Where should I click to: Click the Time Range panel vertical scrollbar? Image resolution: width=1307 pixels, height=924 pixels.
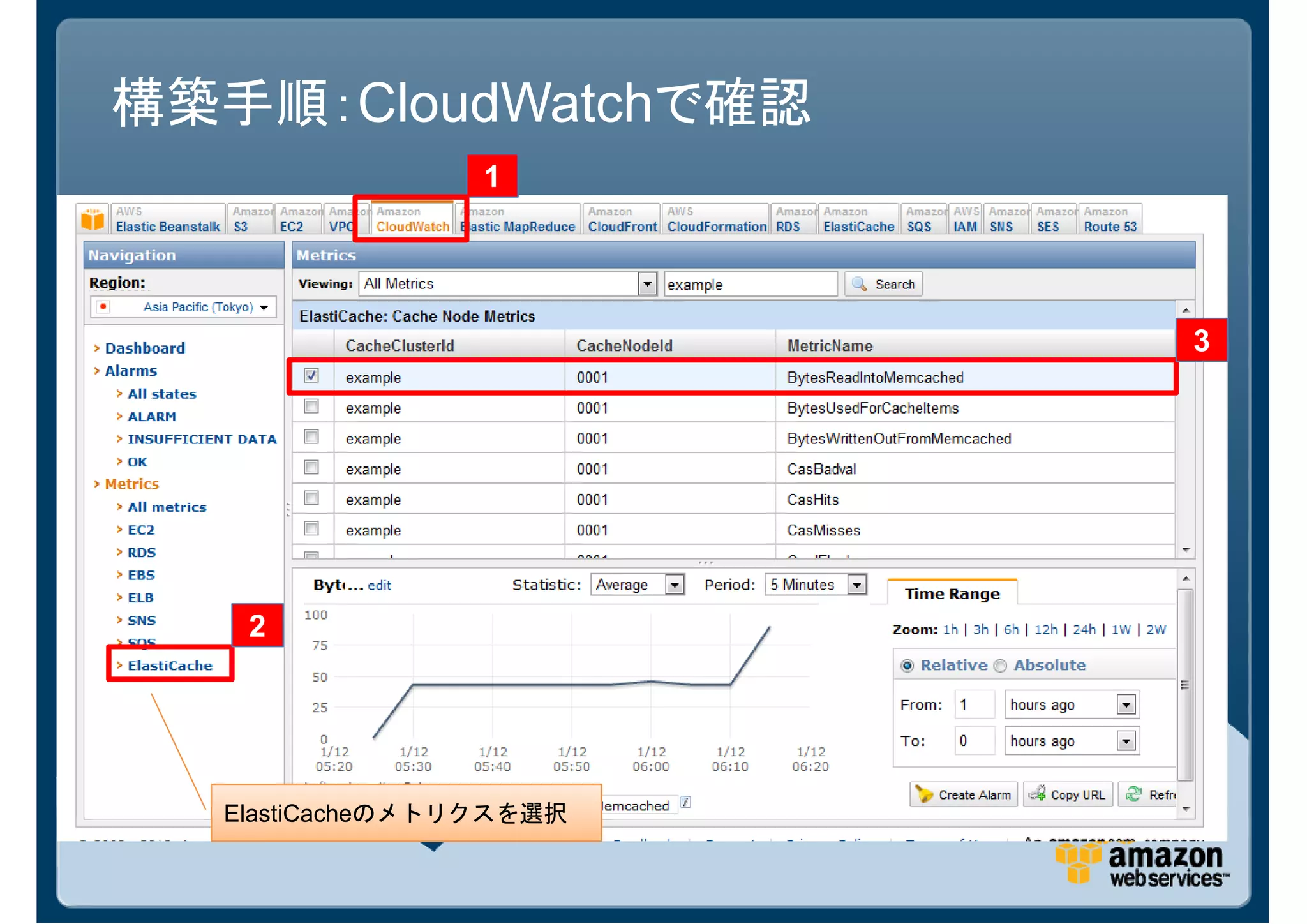tap(1185, 684)
